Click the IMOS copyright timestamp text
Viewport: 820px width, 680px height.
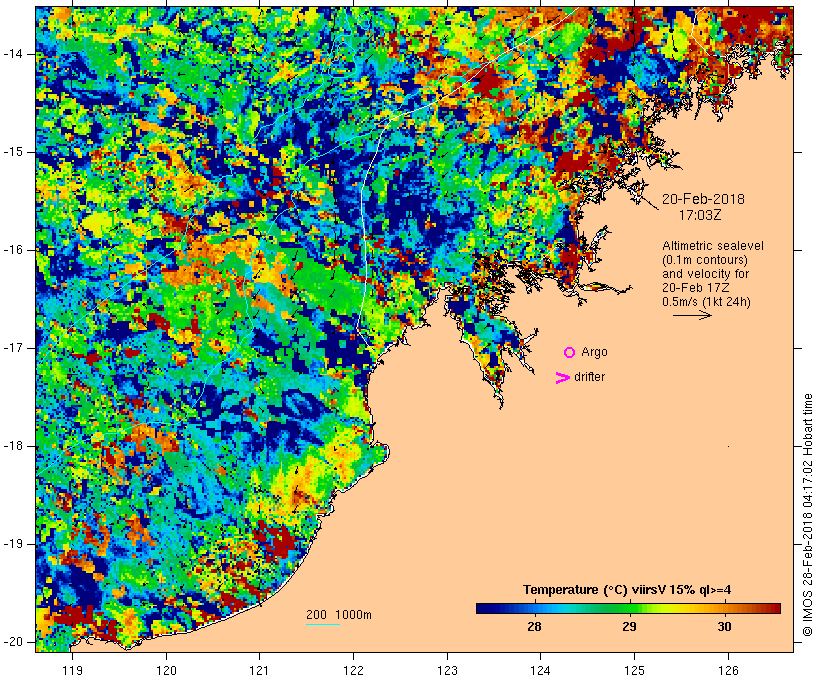point(808,515)
